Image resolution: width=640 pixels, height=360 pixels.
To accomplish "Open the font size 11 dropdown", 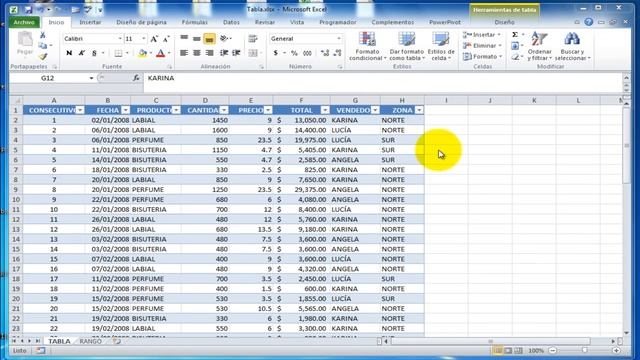I will point(144,39).
